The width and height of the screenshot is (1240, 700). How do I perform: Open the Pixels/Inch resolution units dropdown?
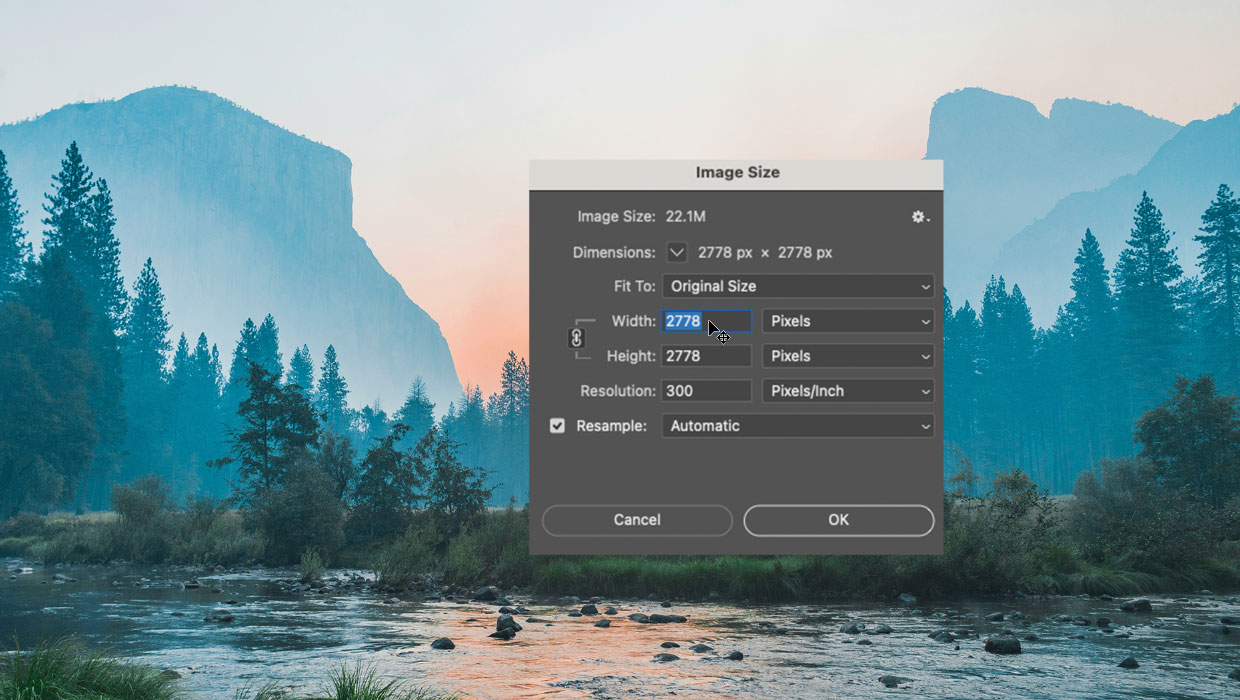click(848, 391)
